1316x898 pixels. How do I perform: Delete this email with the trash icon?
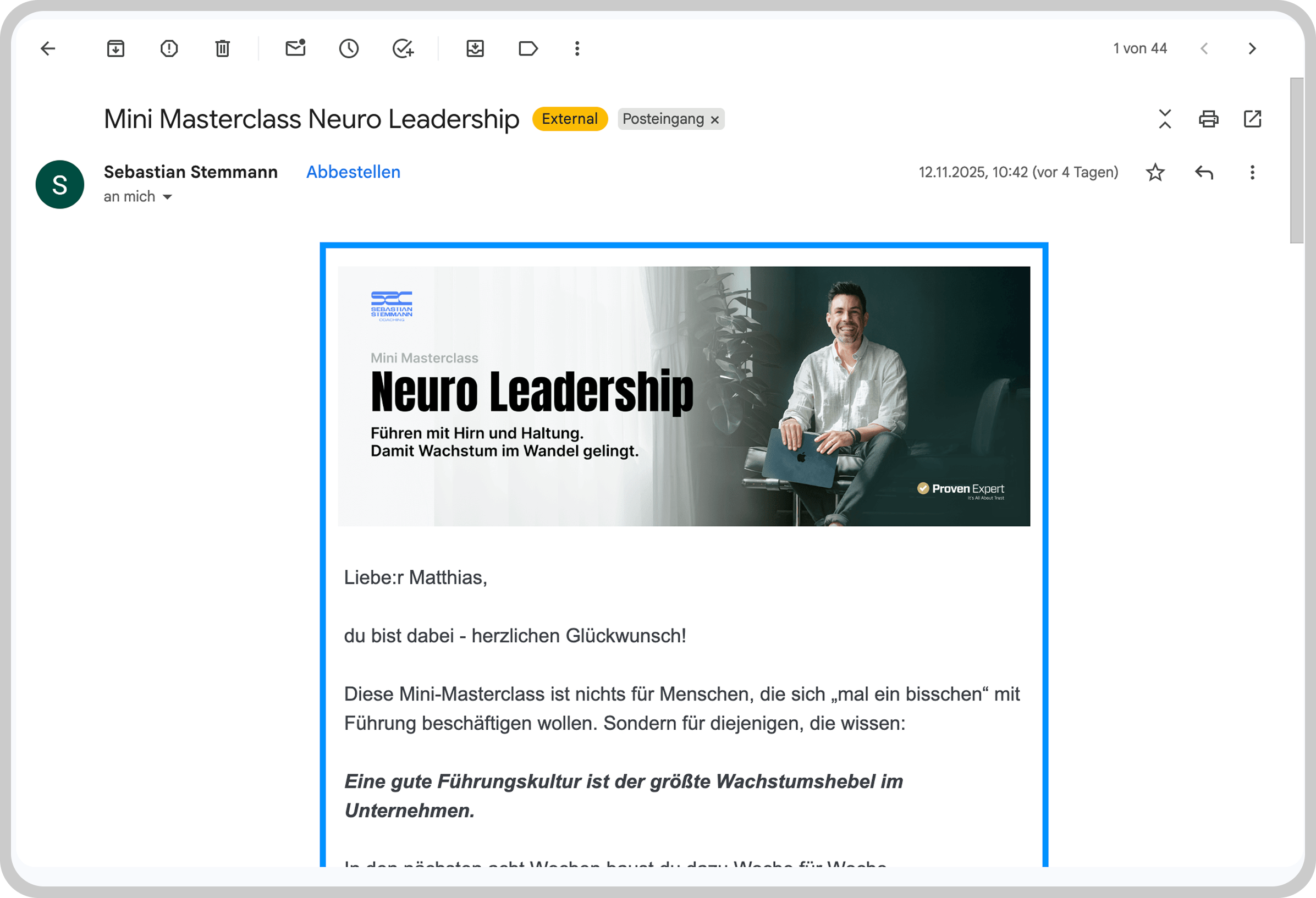click(x=223, y=49)
